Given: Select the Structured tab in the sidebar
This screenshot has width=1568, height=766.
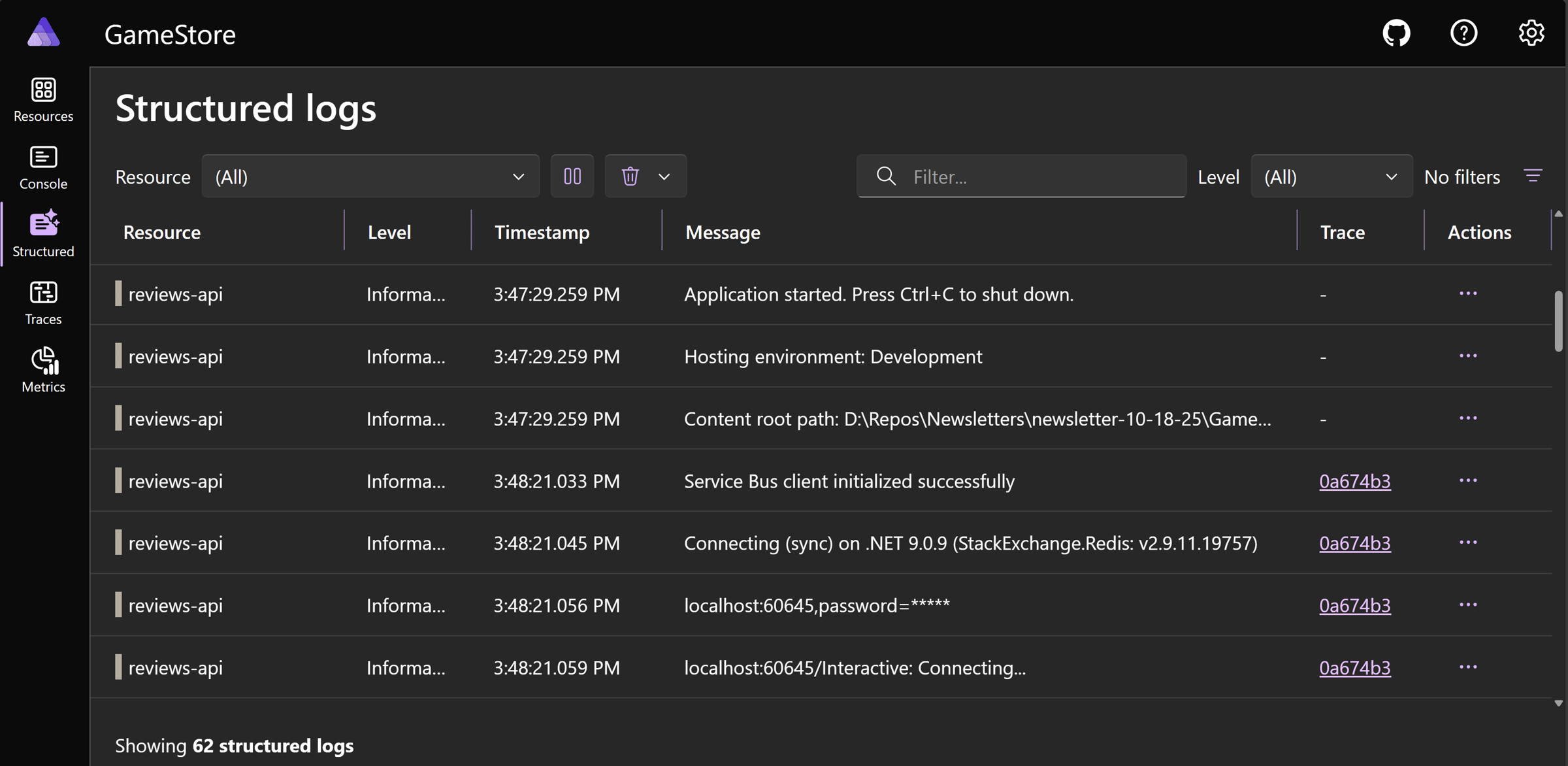Looking at the screenshot, I should click(x=43, y=235).
